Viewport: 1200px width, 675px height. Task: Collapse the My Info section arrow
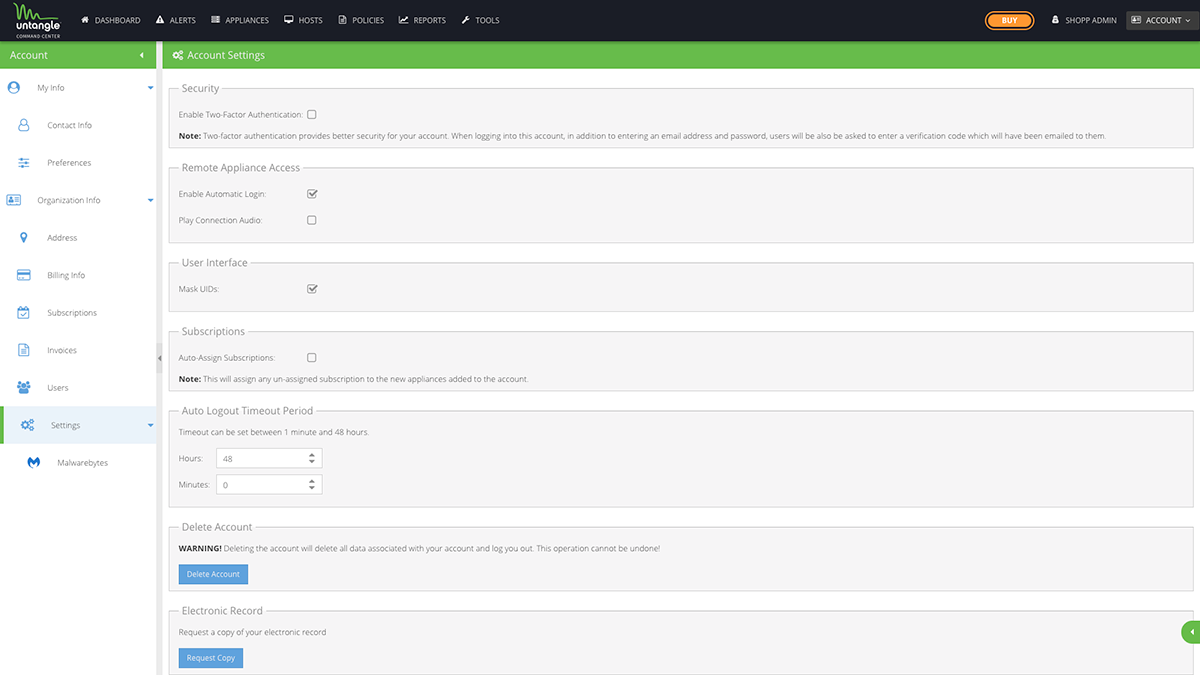click(x=151, y=88)
